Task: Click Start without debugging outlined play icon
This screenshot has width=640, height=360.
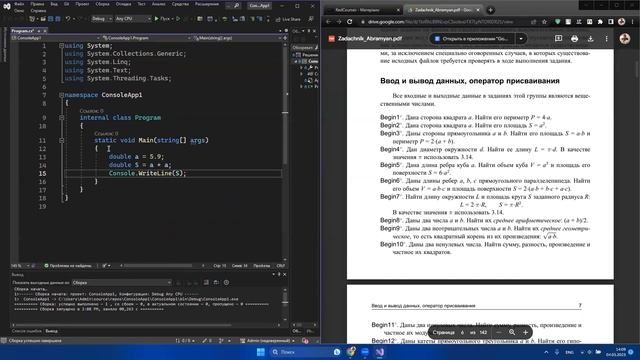Action: click(178, 19)
